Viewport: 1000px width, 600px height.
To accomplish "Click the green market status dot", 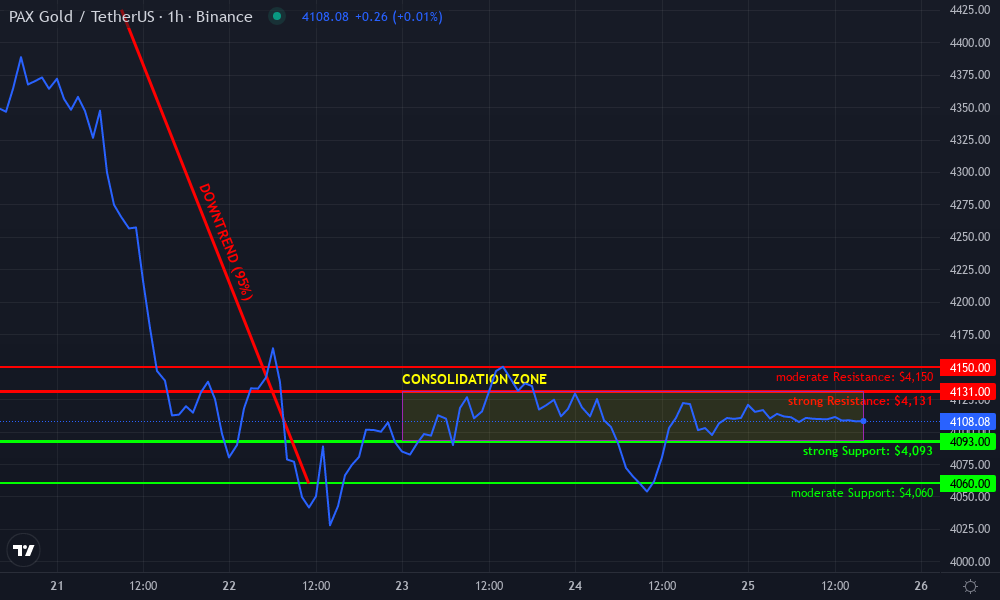I will [278, 17].
